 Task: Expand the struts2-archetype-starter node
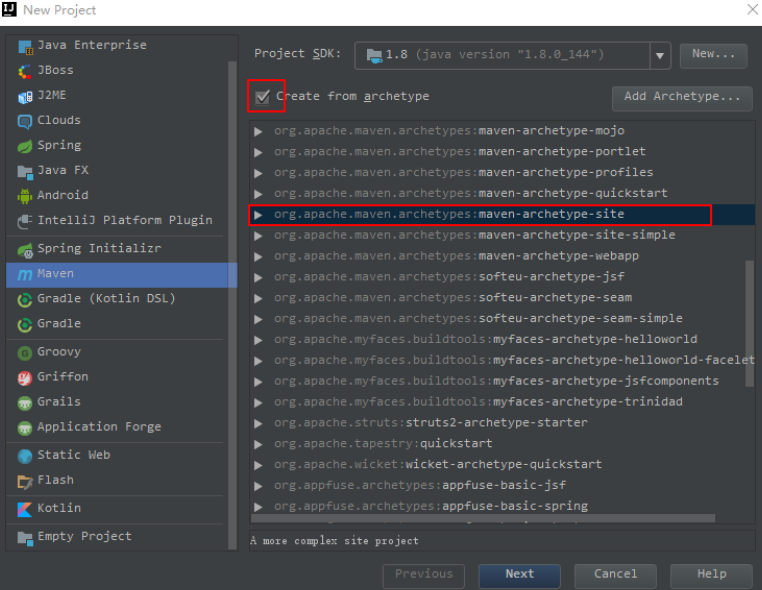pyautogui.click(x=258, y=423)
